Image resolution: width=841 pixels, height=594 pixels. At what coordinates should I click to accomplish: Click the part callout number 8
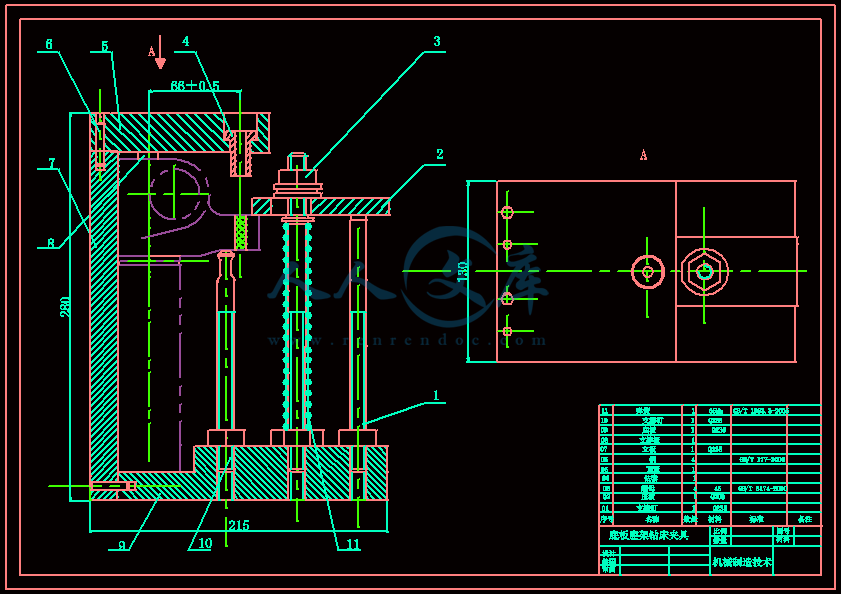click(51, 243)
